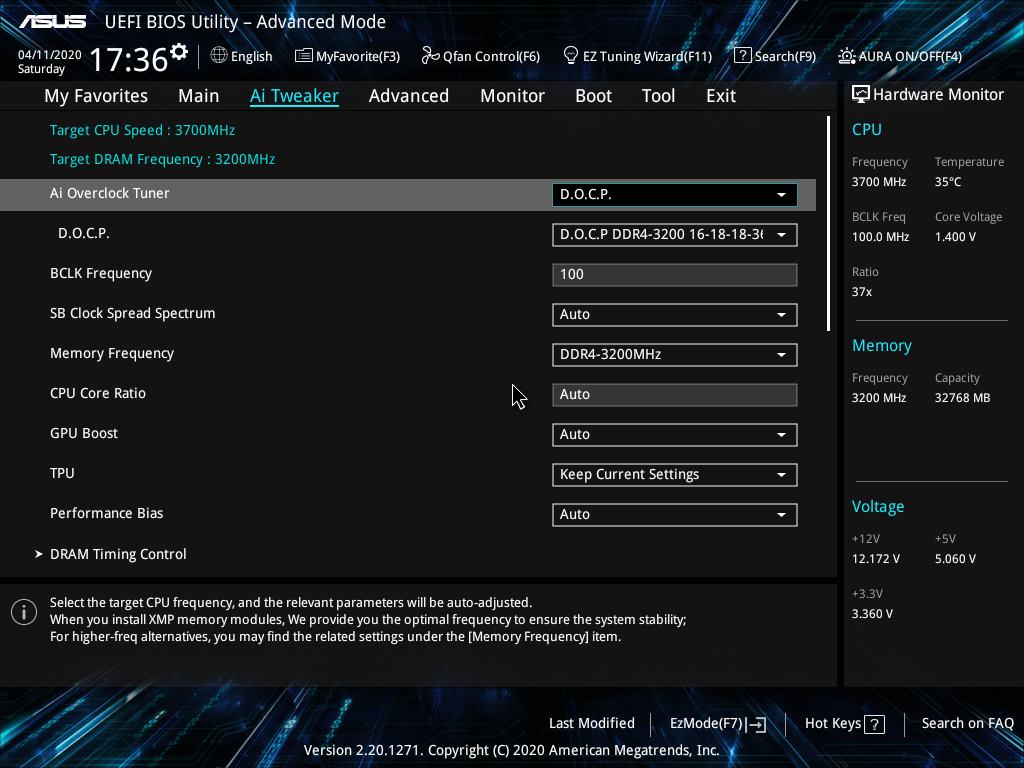The height and width of the screenshot is (768, 1024).
Task: Click Target CPU Speed : 3700MHz text
Action: click(x=142, y=130)
